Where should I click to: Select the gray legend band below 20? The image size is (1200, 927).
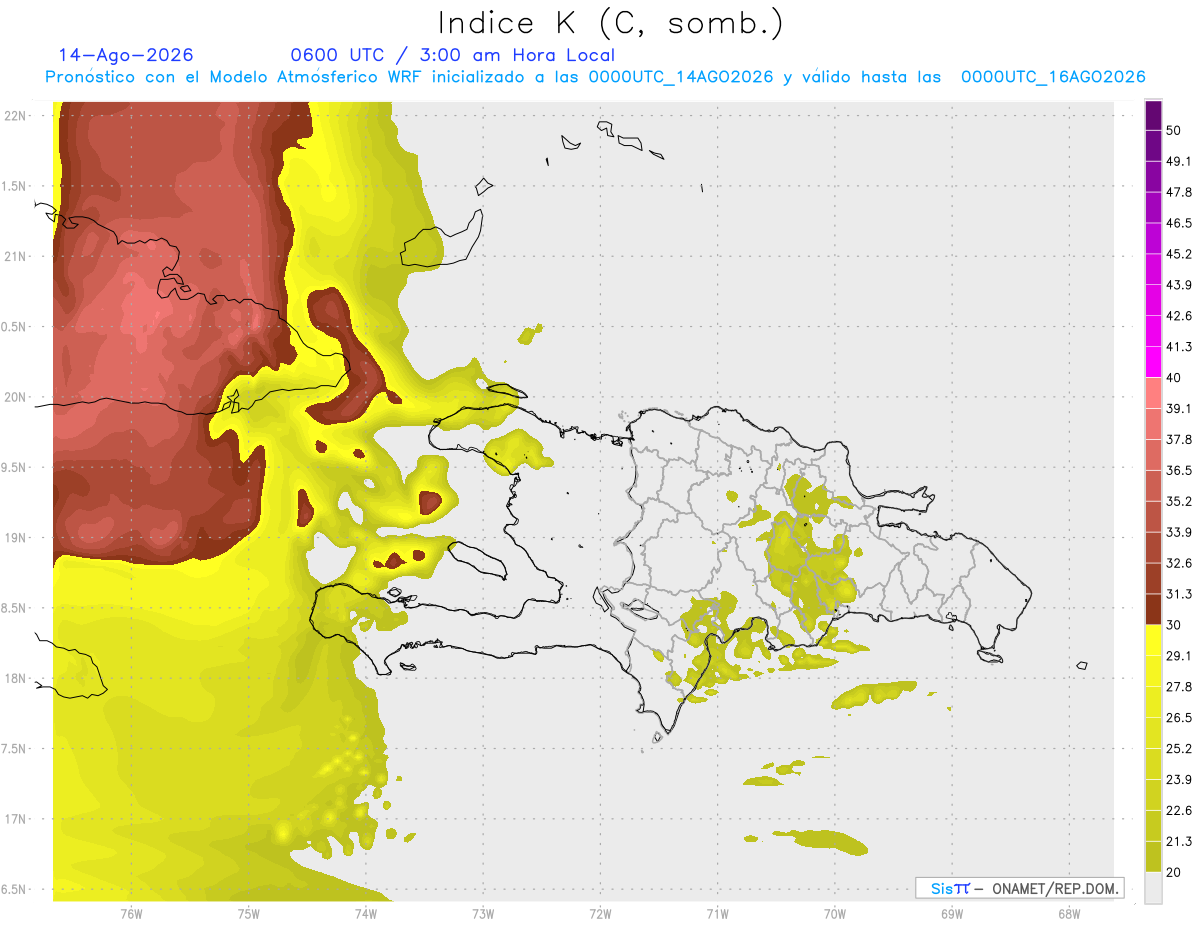pyautogui.click(x=1153, y=887)
